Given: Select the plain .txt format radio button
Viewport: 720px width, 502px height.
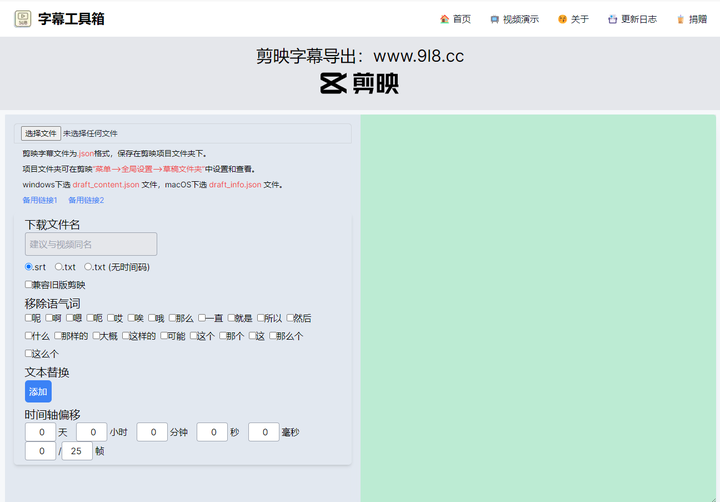Looking at the screenshot, I should pyautogui.click(x=58, y=266).
